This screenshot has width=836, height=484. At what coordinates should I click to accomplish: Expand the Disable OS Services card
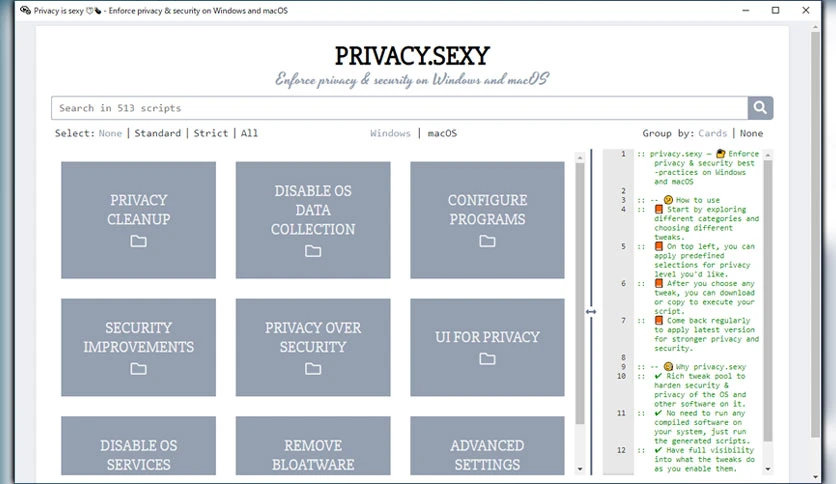[x=139, y=446]
